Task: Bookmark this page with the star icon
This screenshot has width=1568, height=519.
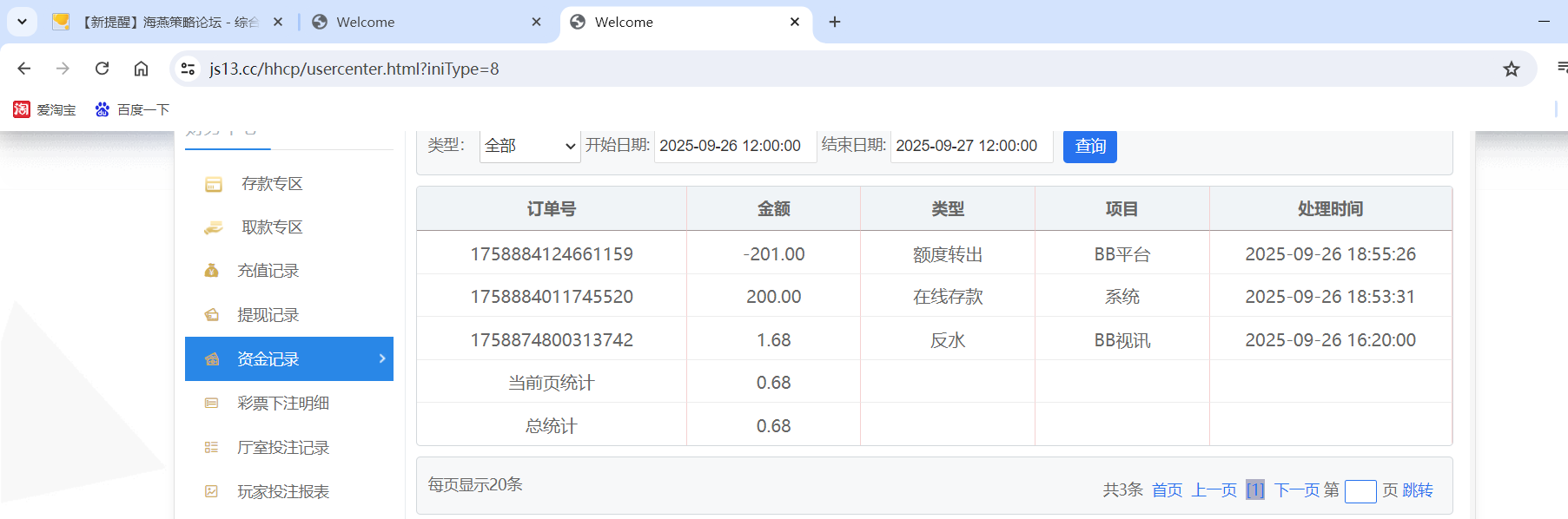Action: pyautogui.click(x=1511, y=69)
